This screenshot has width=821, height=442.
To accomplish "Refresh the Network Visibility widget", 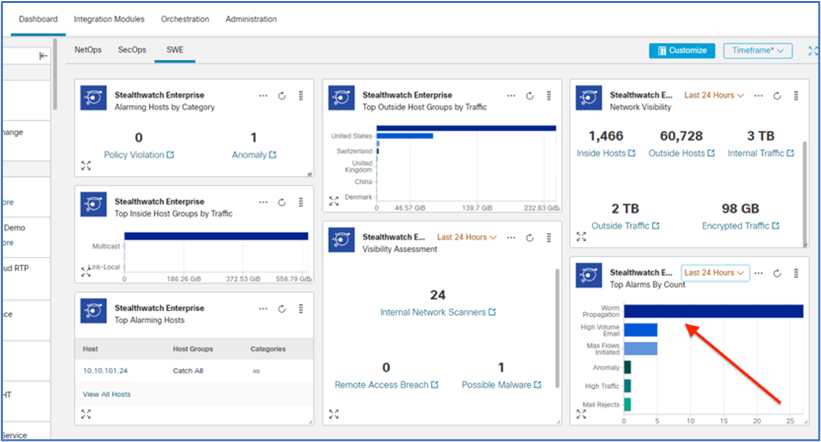I will [x=777, y=96].
